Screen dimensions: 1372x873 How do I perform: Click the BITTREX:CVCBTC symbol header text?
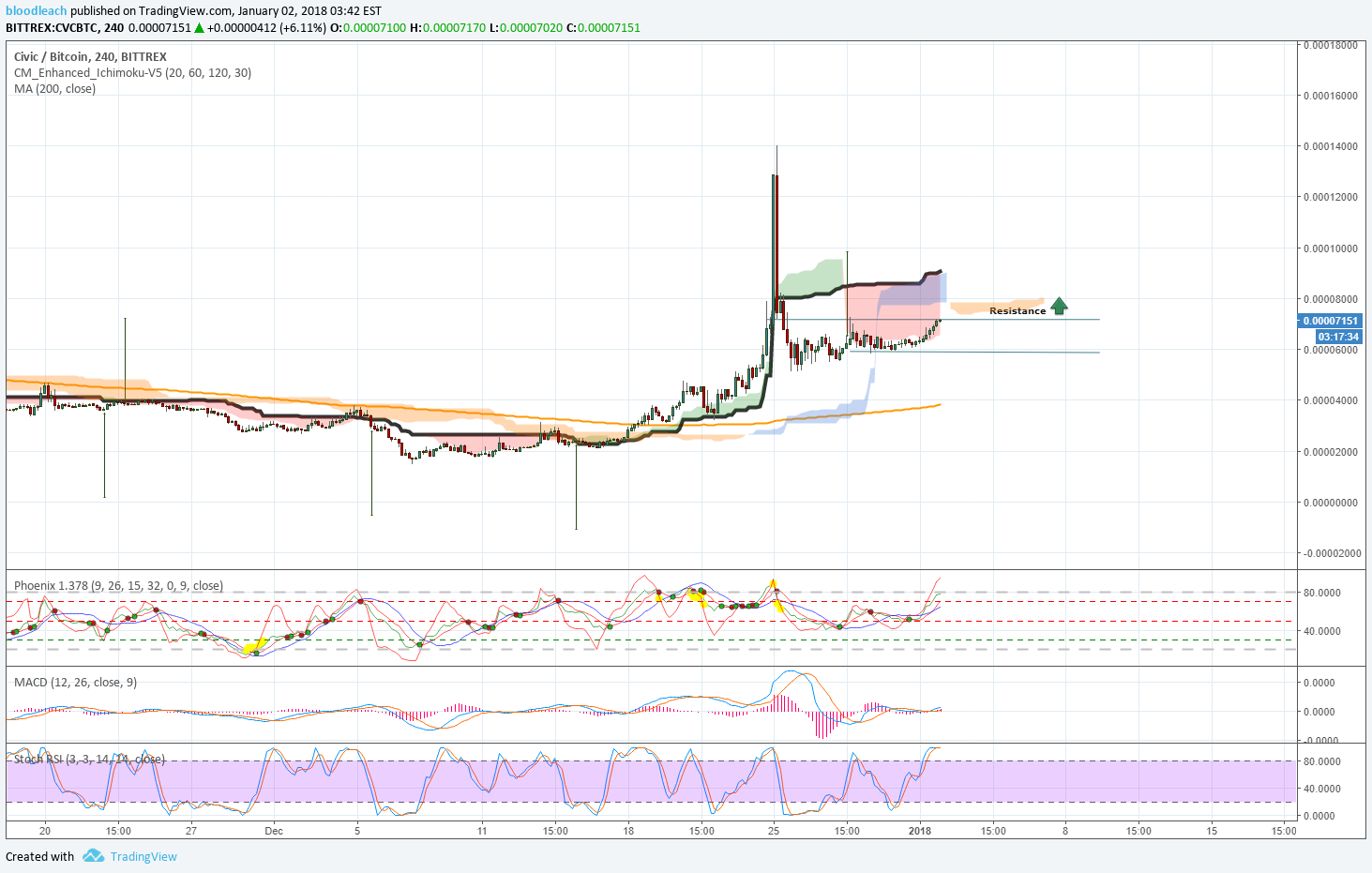click(x=65, y=27)
